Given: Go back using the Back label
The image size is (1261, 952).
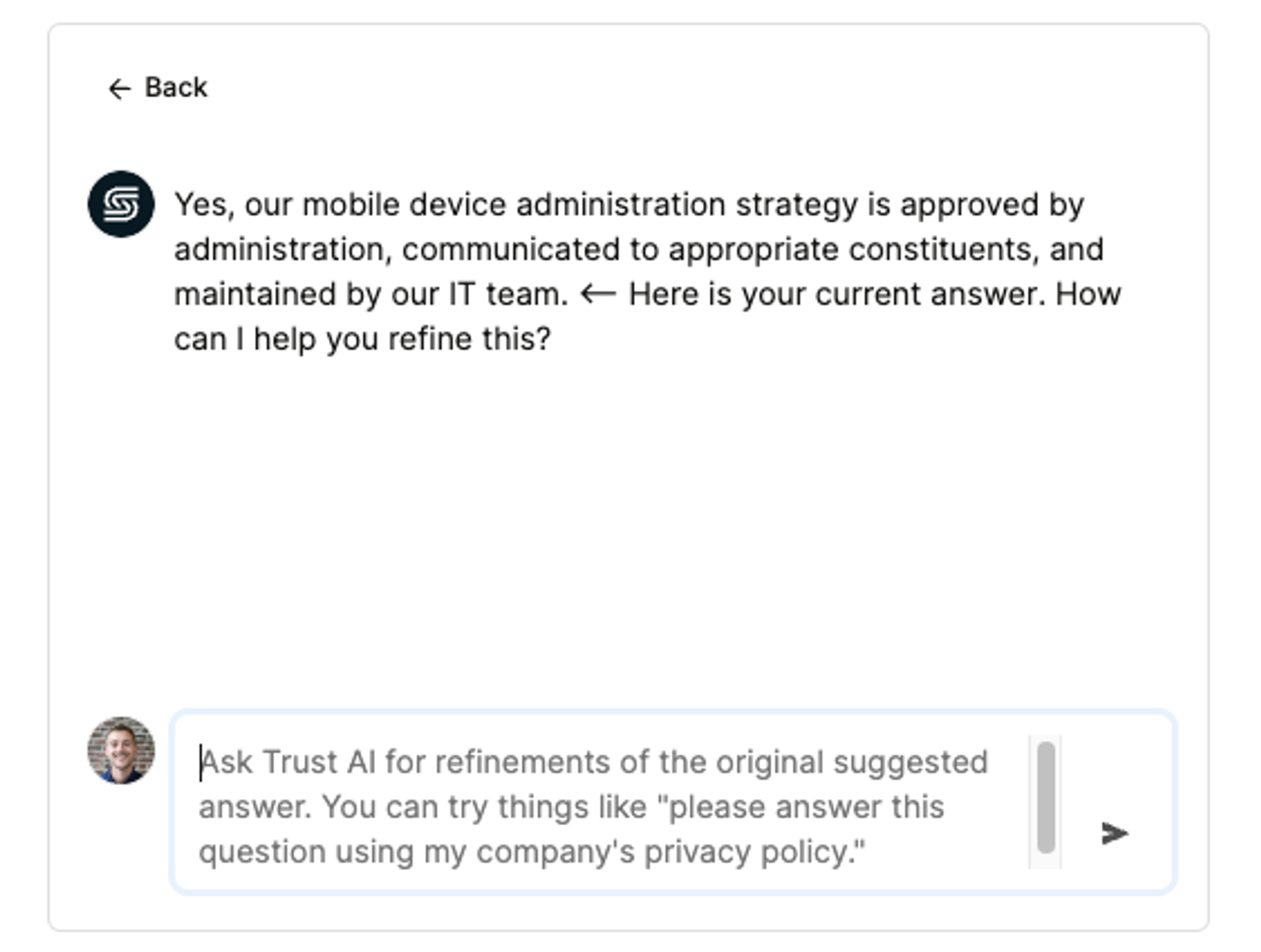Looking at the screenshot, I should click(x=176, y=87).
